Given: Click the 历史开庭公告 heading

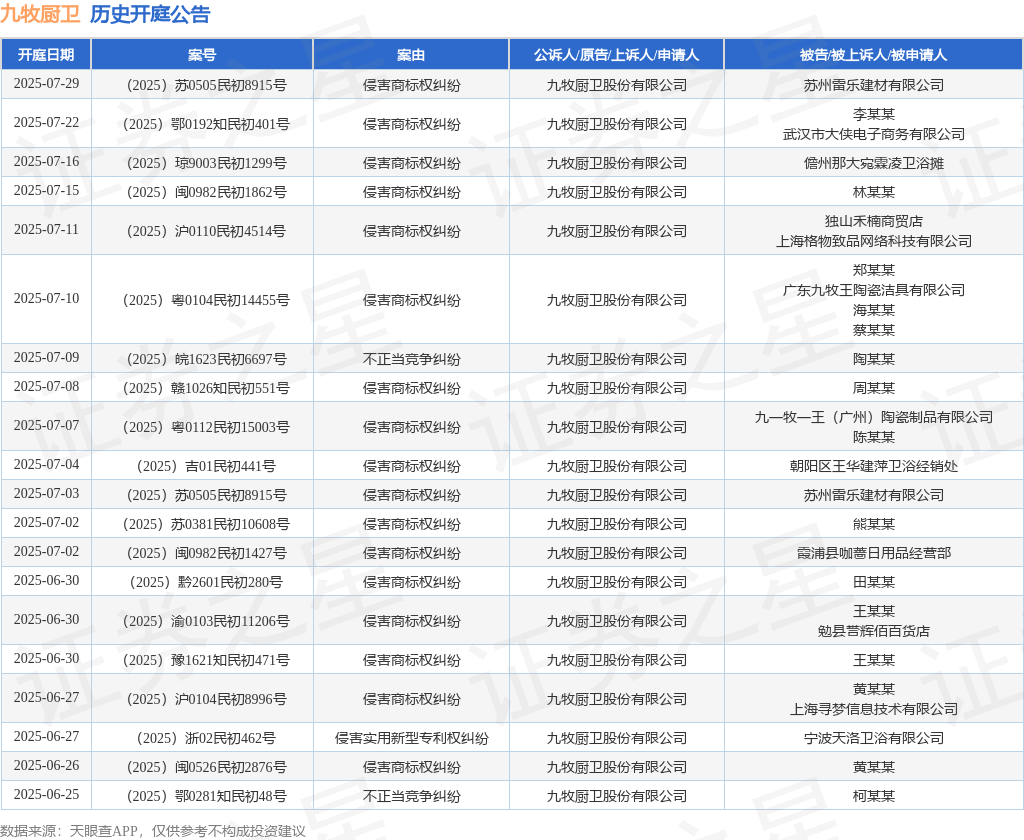Looking at the screenshot, I should 150,14.
